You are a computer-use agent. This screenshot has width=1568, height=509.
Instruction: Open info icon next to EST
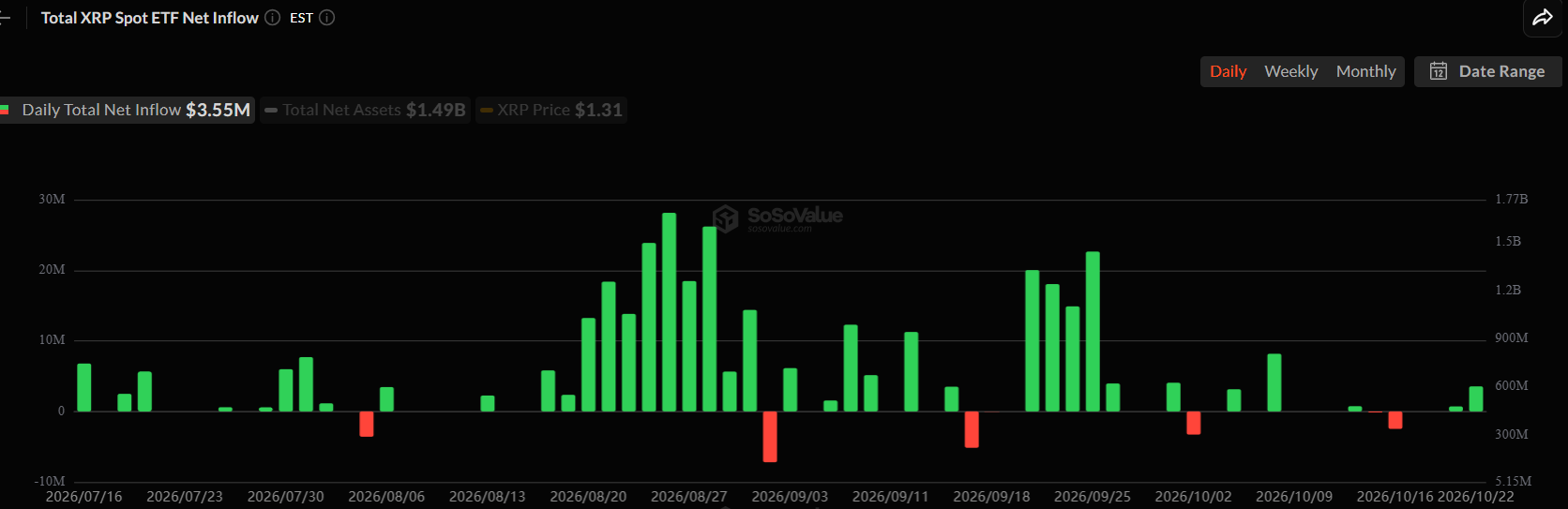327,18
